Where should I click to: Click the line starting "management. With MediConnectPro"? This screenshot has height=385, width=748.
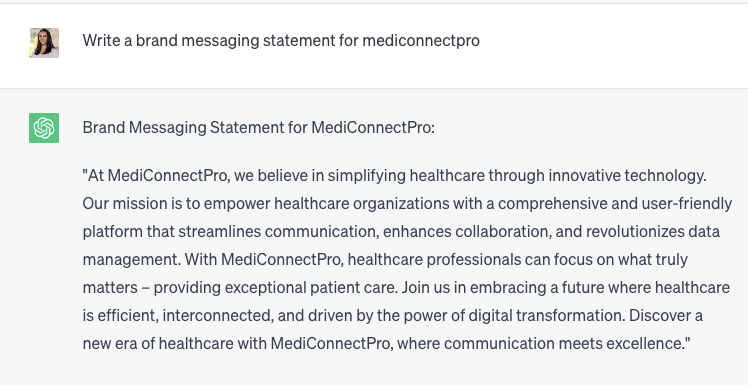(385, 260)
